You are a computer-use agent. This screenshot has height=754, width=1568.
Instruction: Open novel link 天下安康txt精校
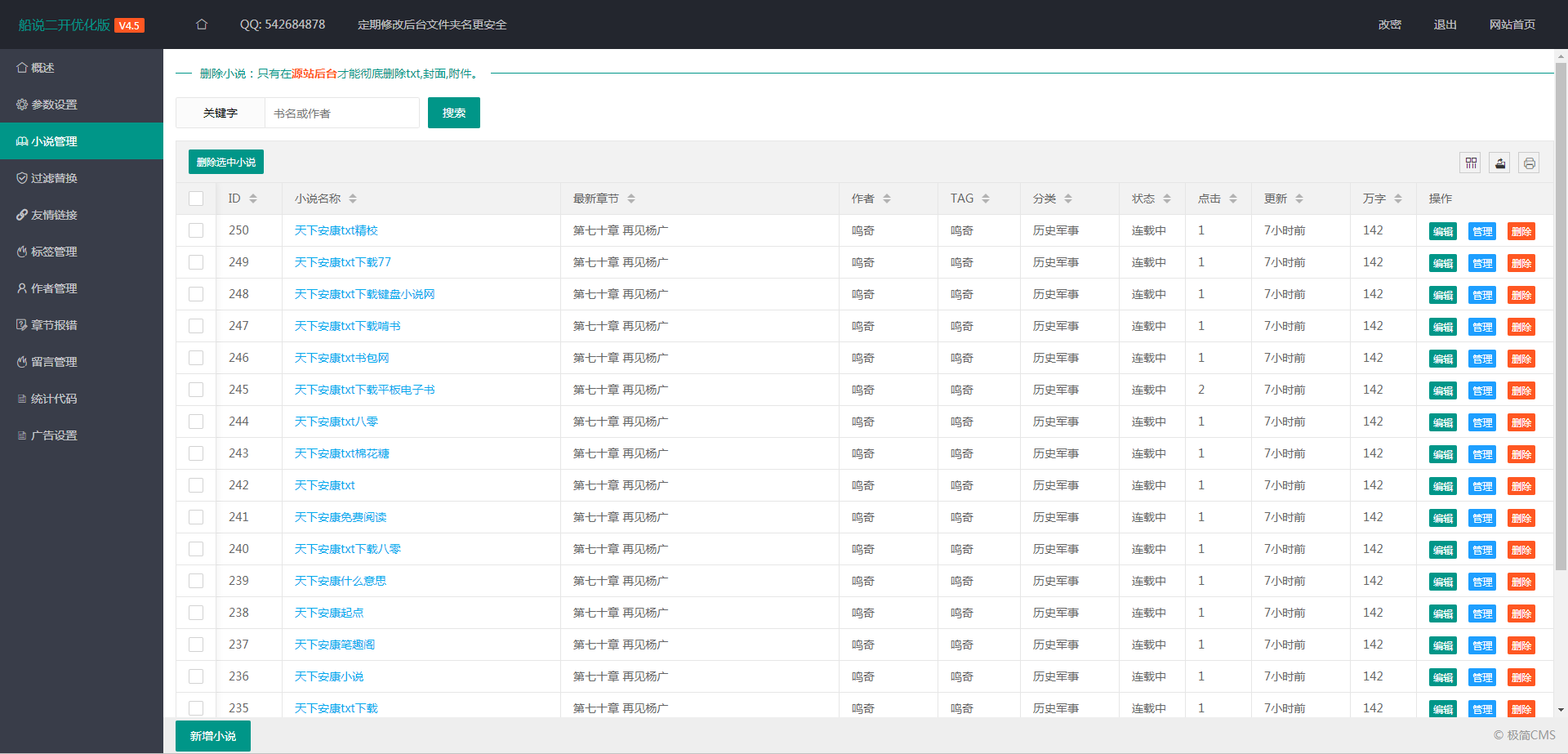tap(336, 230)
